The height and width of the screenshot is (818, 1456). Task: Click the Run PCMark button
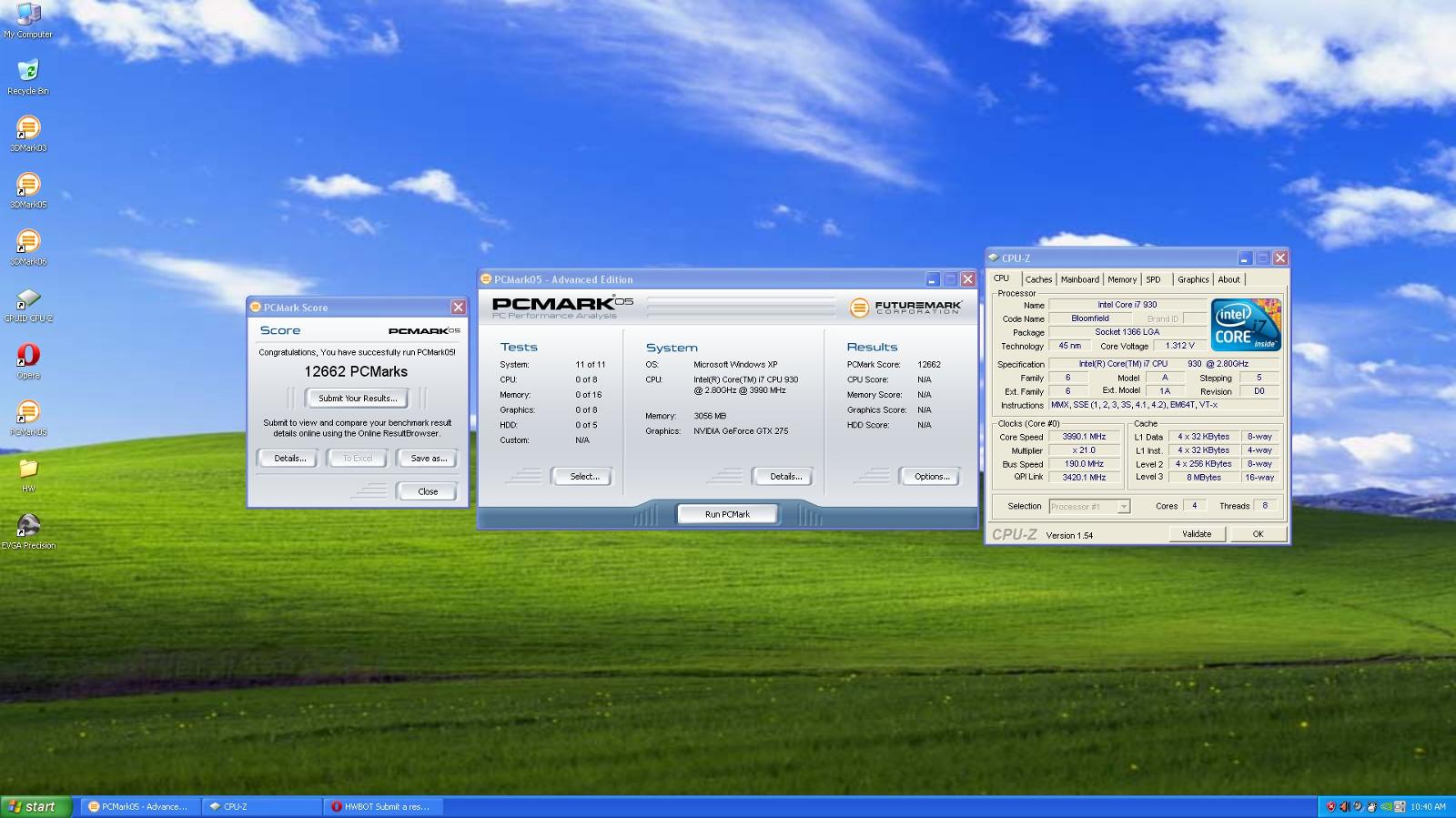coord(728,514)
